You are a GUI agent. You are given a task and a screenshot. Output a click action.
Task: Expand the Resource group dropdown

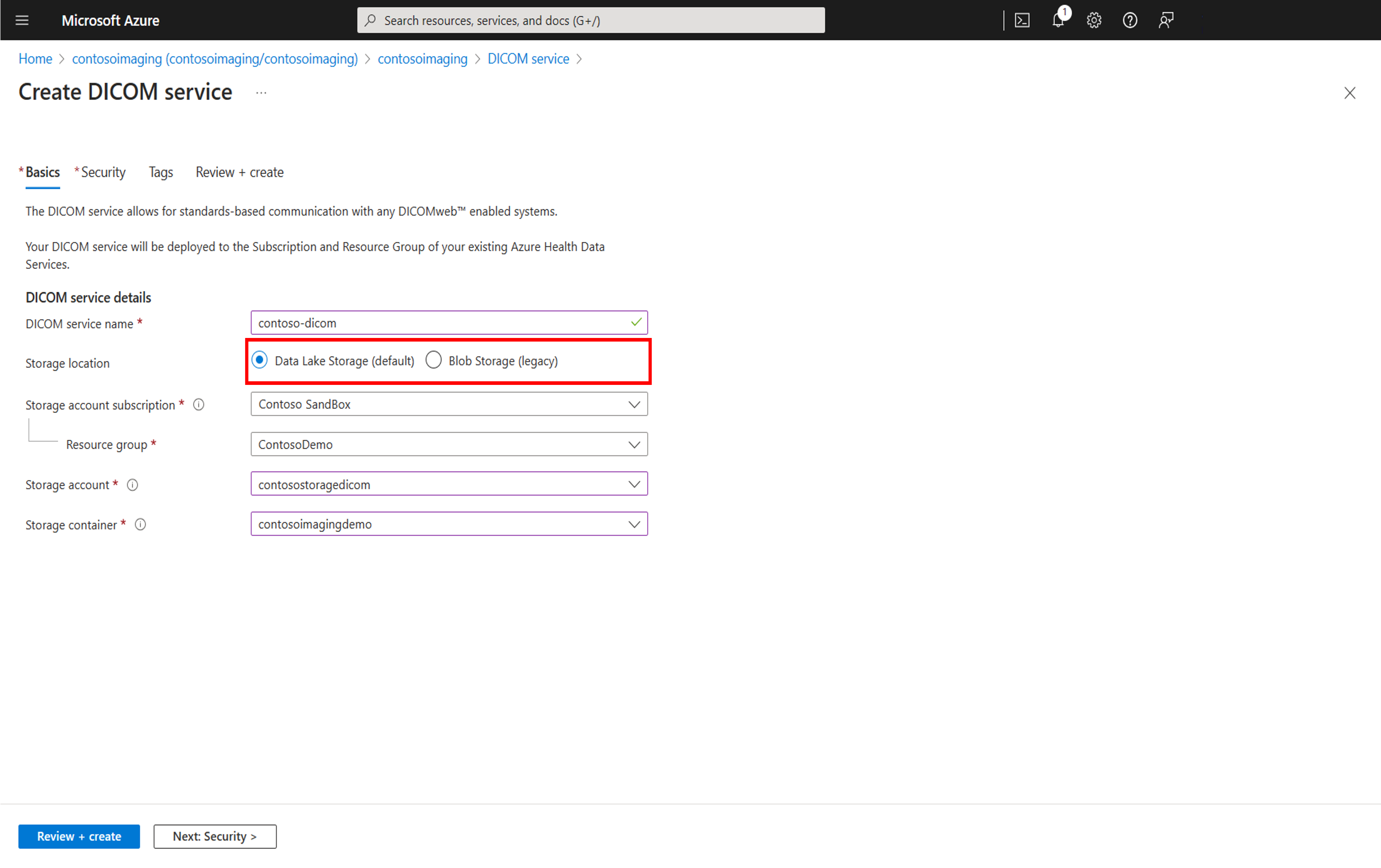[449, 444]
